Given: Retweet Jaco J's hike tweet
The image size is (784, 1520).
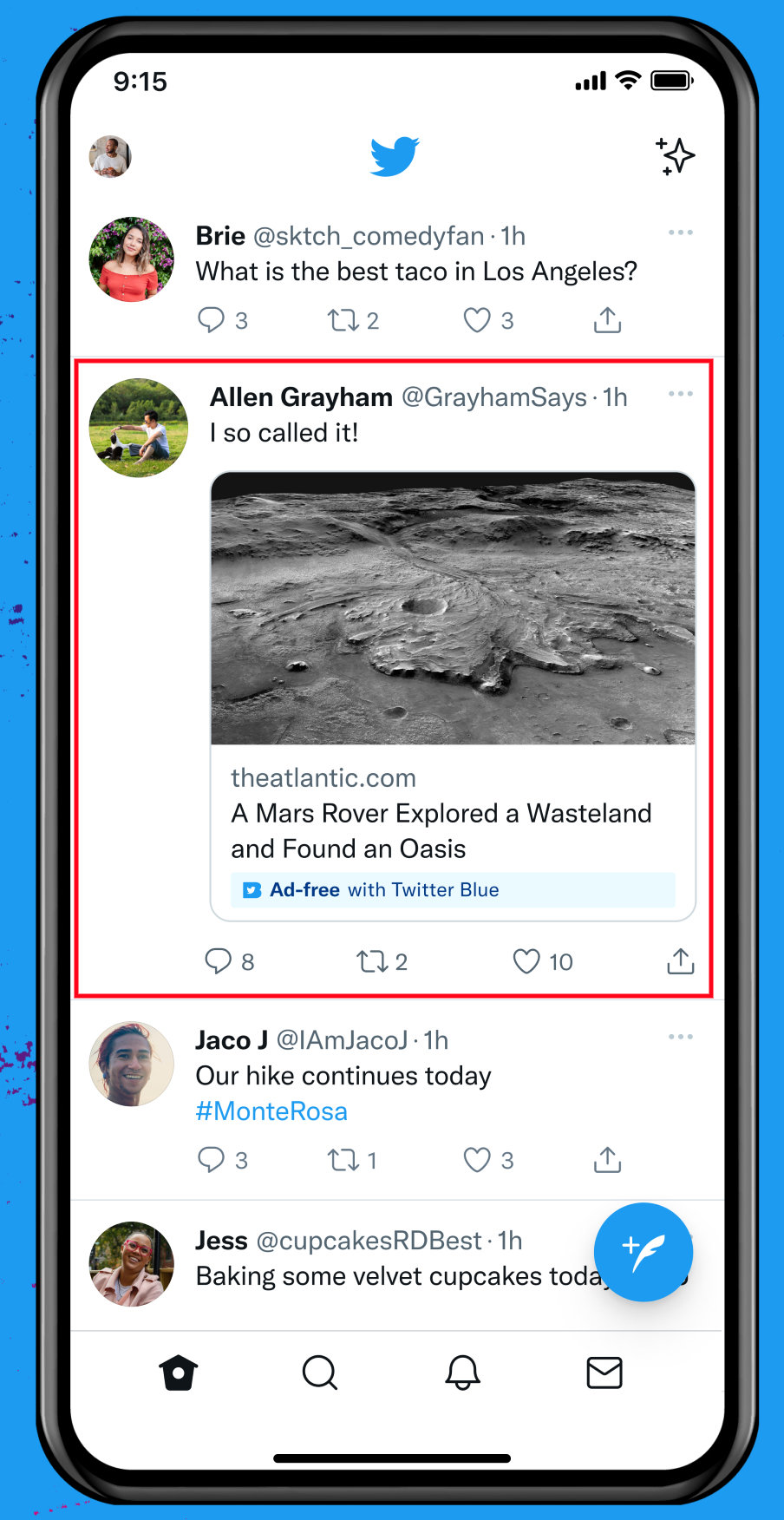Looking at the screenshot, I should [343, 1160].
